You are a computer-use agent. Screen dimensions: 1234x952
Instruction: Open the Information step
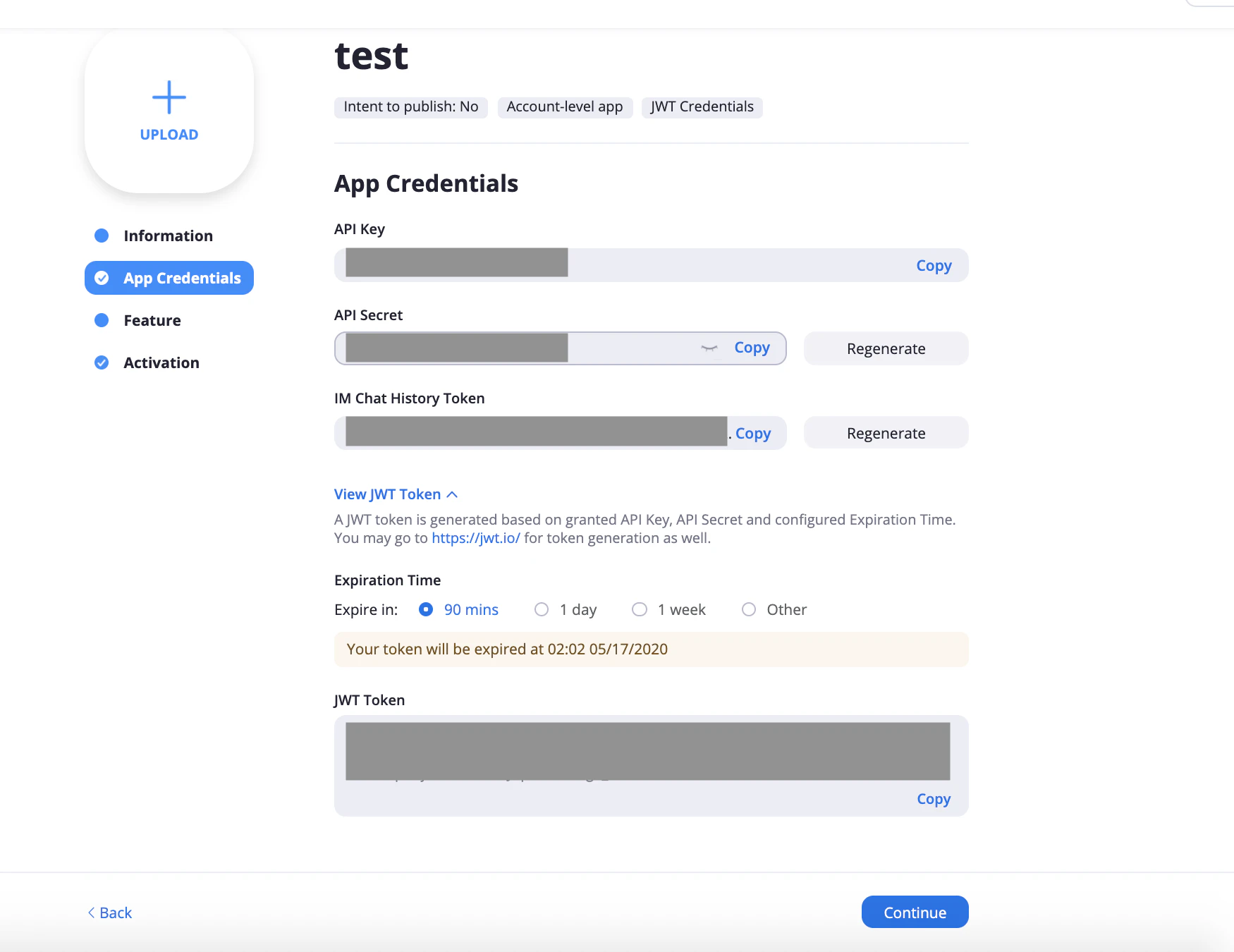click(169, 236)
